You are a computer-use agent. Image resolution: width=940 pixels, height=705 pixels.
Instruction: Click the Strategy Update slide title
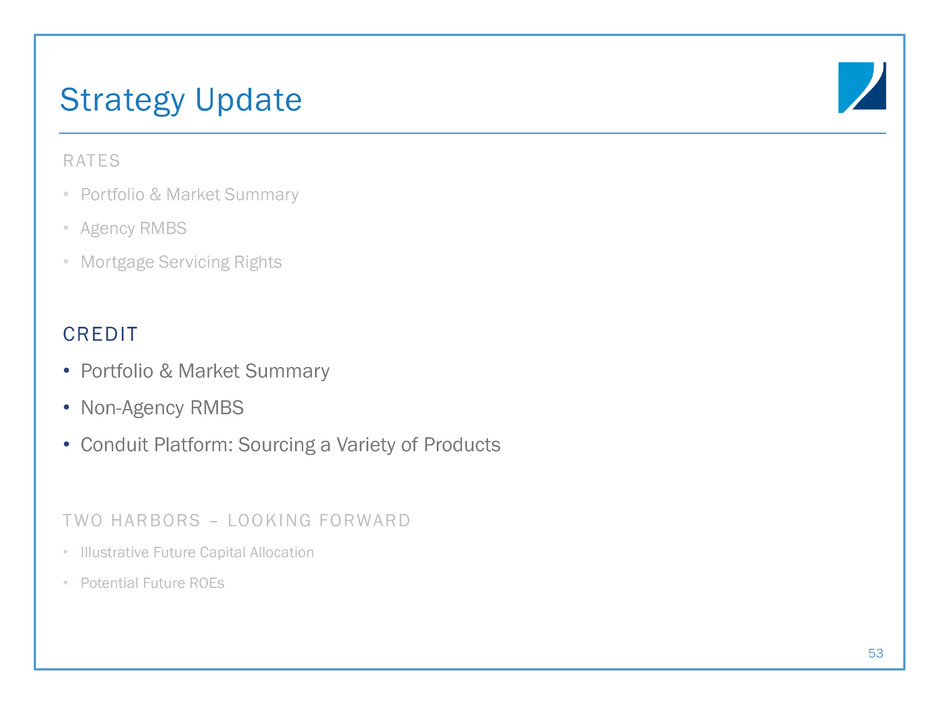pyautogui.click(x=180, y=100)
